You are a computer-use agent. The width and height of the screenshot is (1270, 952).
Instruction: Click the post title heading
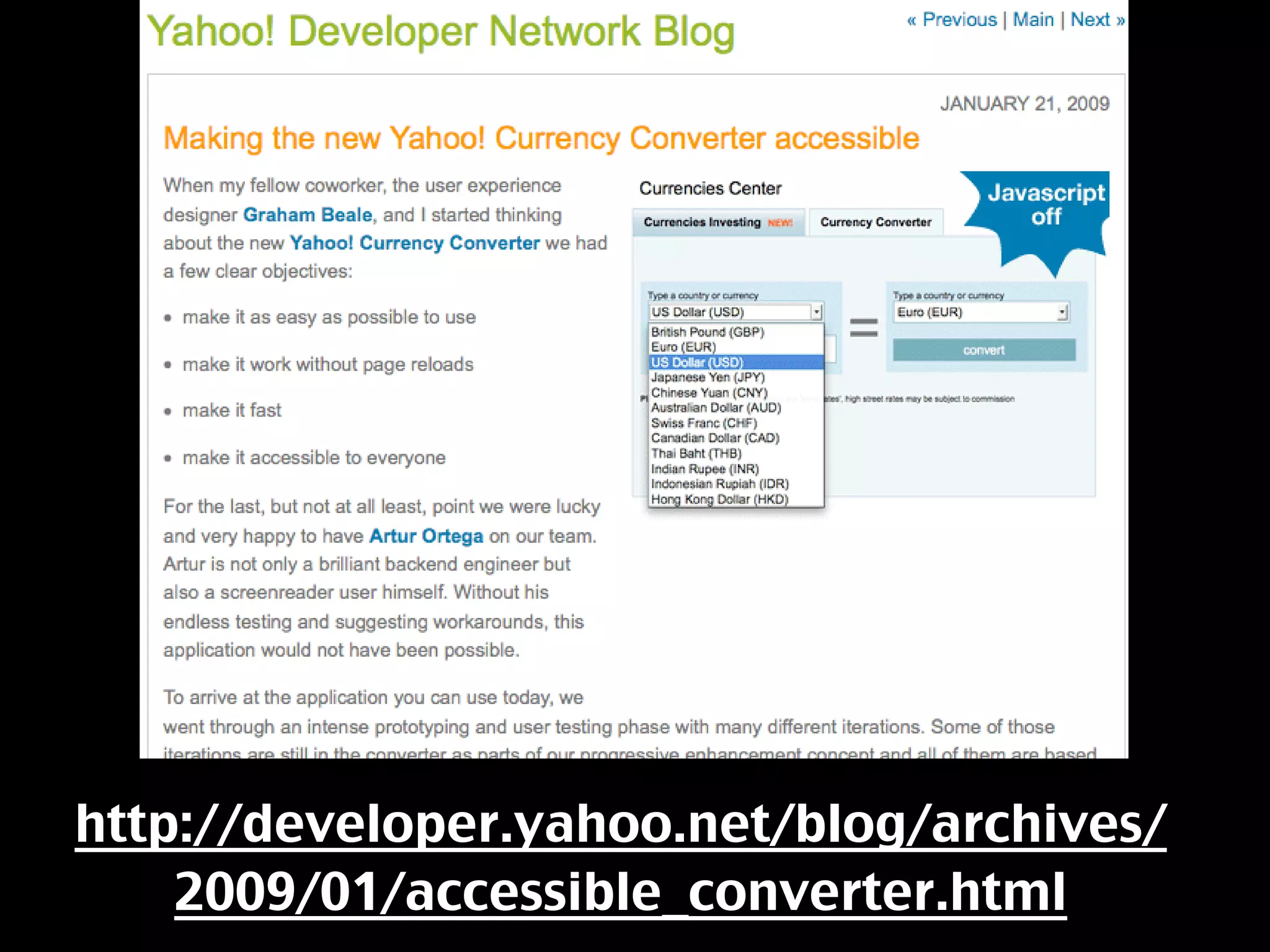point(541,138)
